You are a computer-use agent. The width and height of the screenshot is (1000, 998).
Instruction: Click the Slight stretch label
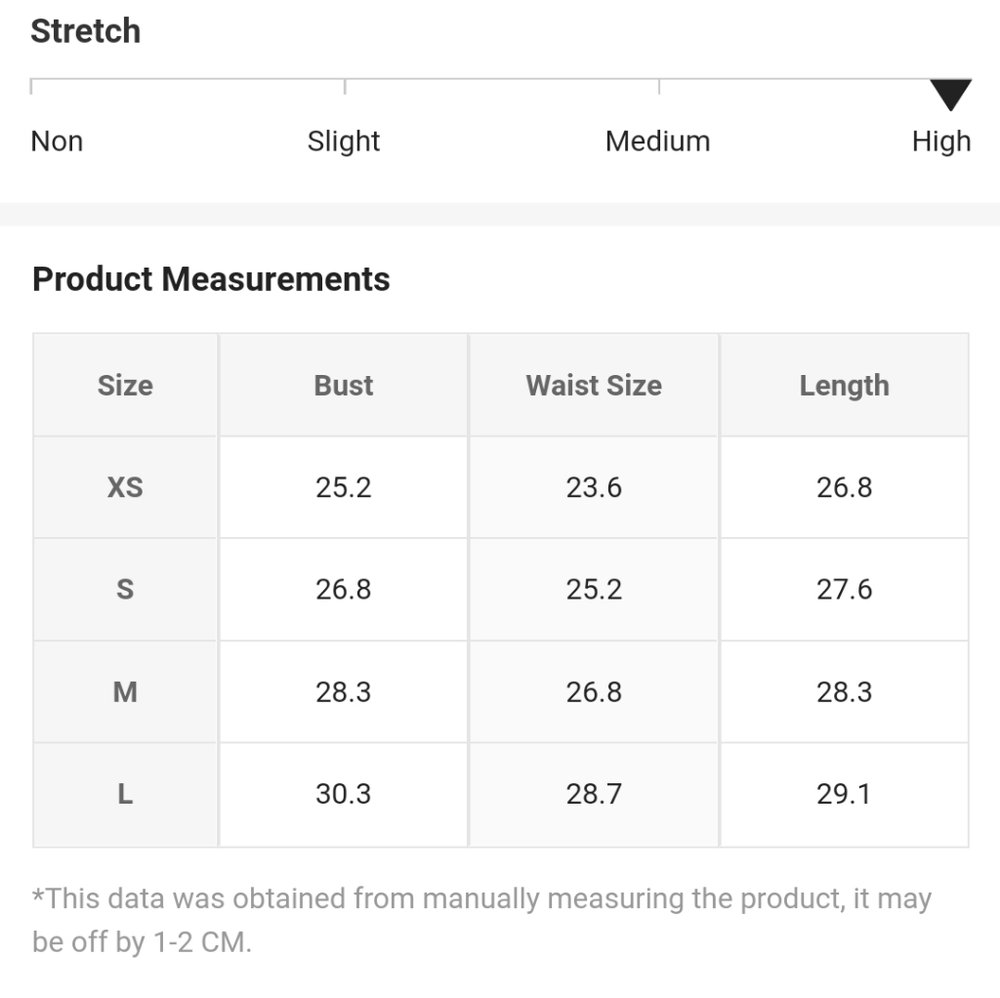pos(343,141)
